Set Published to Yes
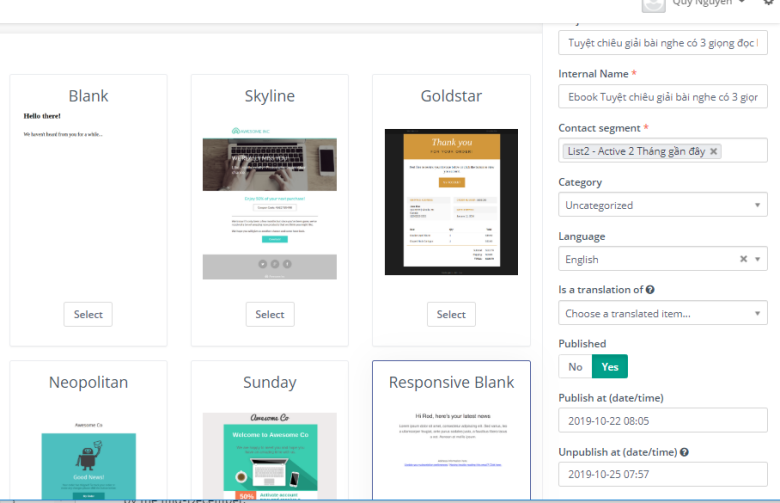 (x=609, y=367)
